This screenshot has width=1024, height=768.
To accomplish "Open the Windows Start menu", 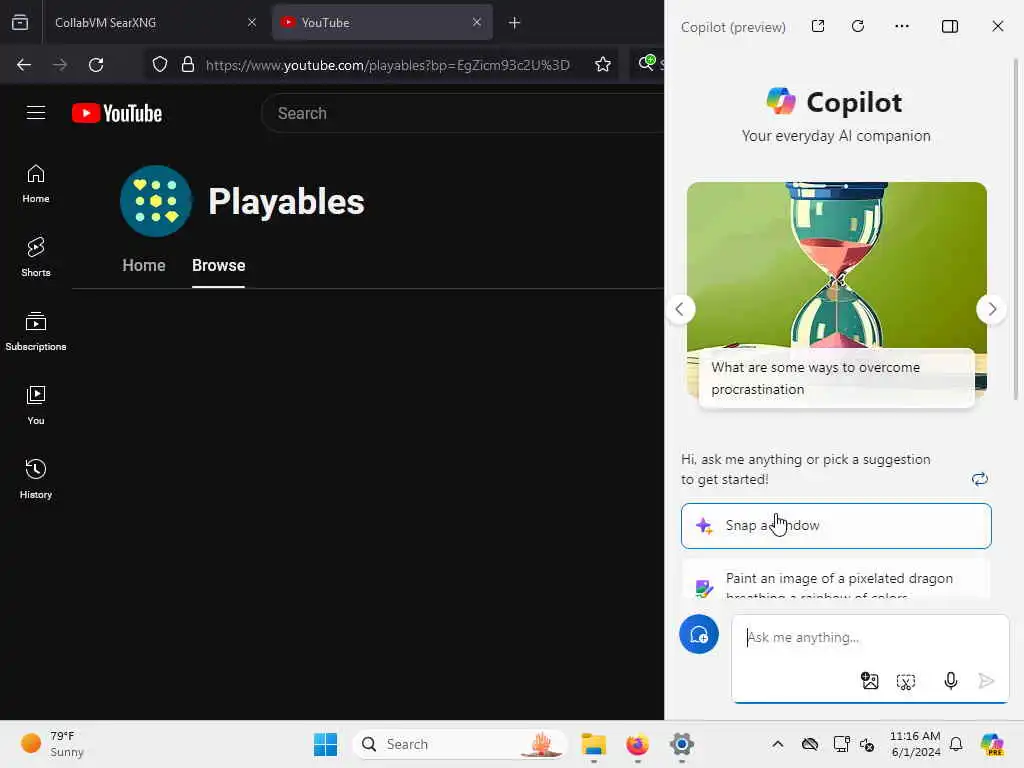I will point(325,744).
